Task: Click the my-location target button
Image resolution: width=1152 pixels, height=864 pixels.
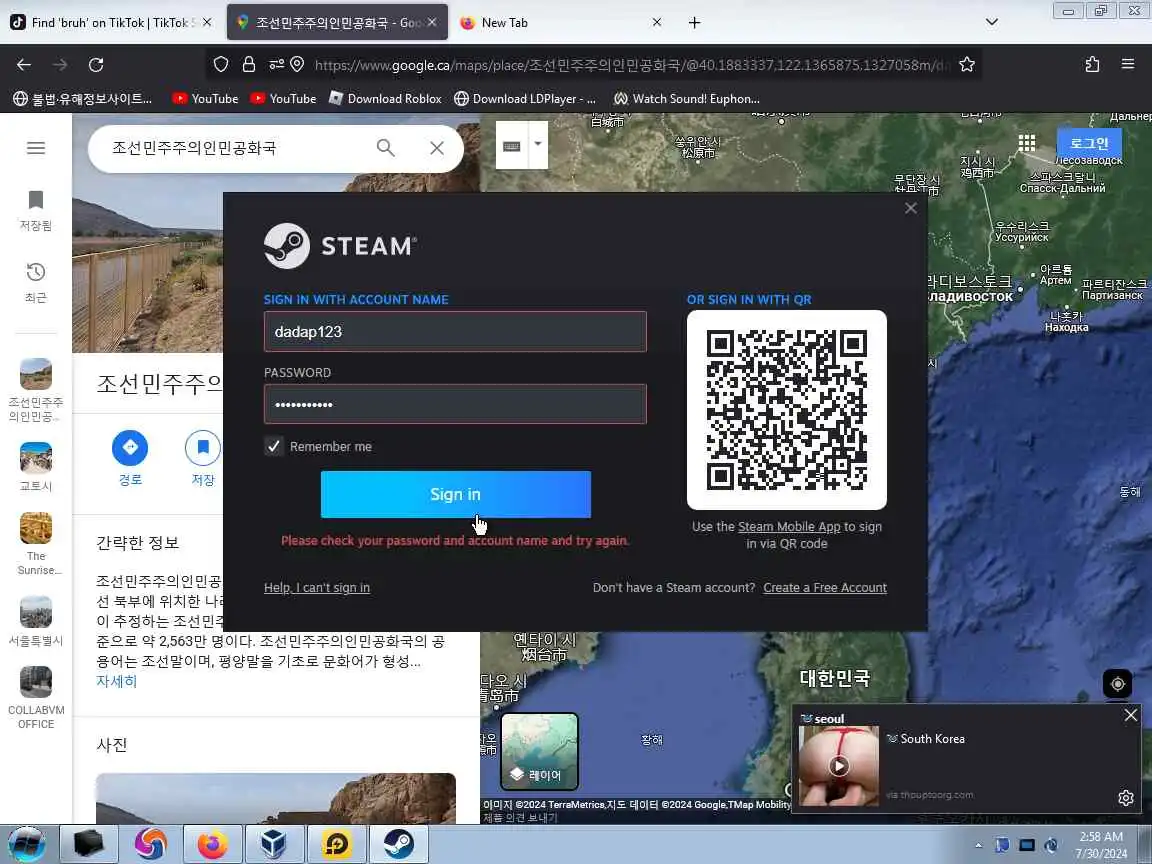Action: pyautogui.click(x=1117, y=684)
